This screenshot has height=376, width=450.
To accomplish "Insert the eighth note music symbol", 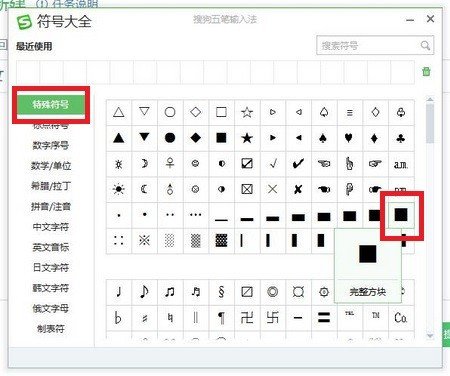I will click(x=144, y=292).
